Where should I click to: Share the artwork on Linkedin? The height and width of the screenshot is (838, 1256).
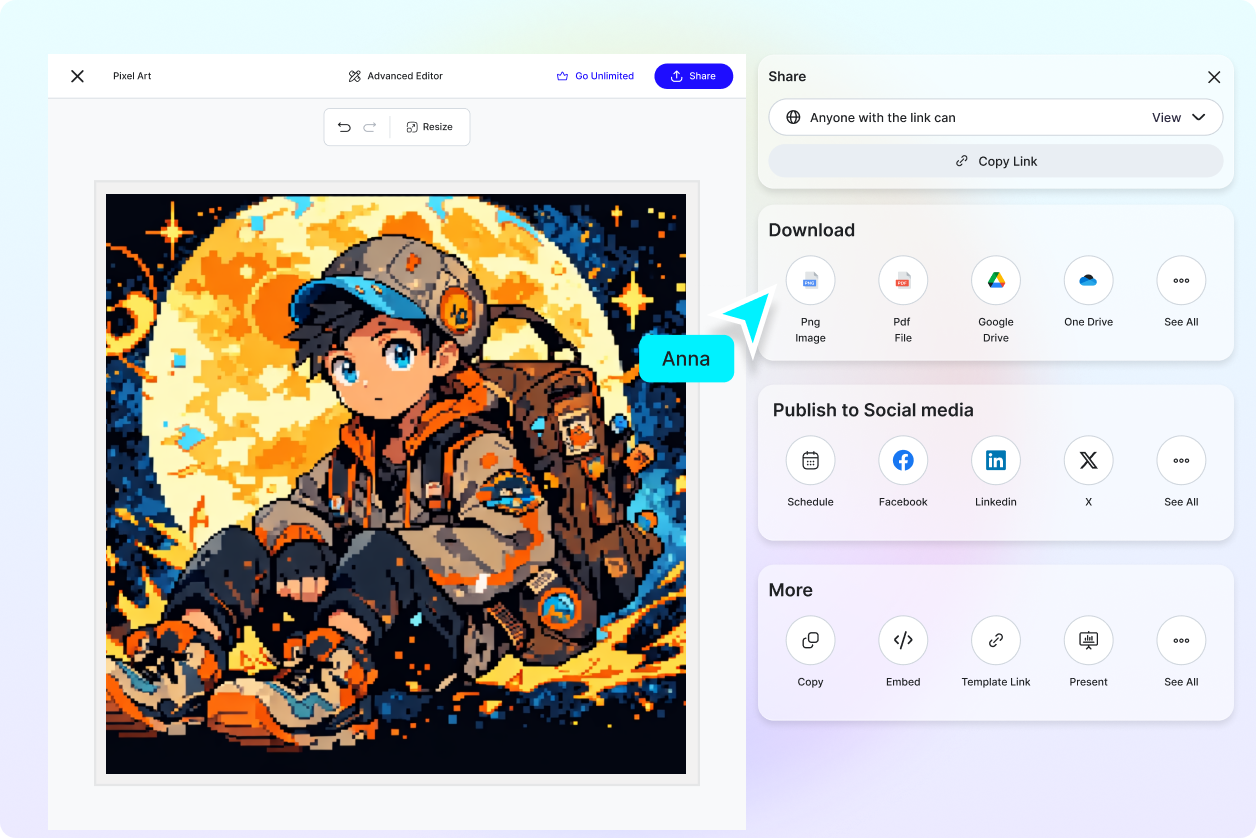click(x=995, y=461)
